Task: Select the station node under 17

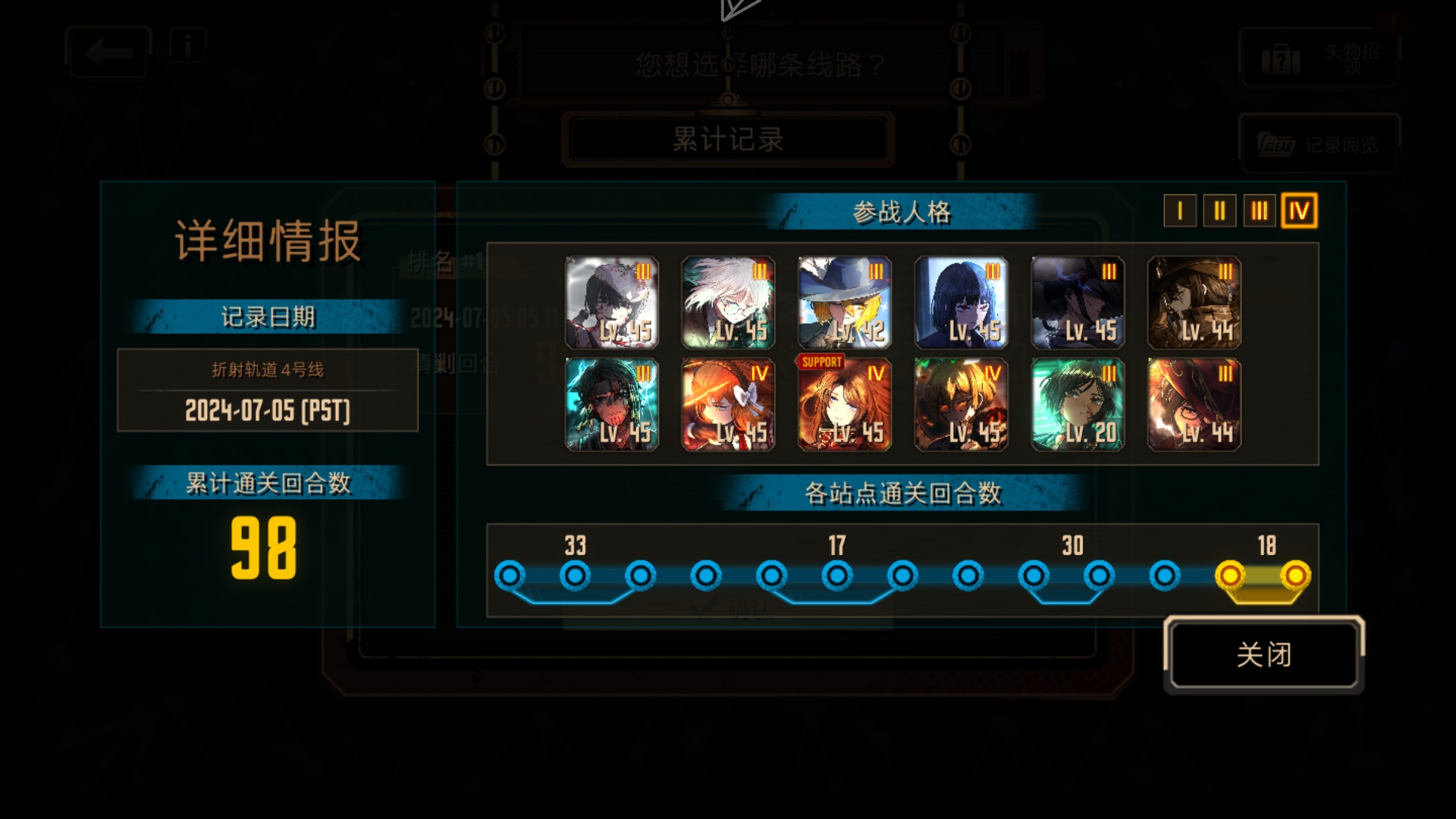Action: (837, 576)
